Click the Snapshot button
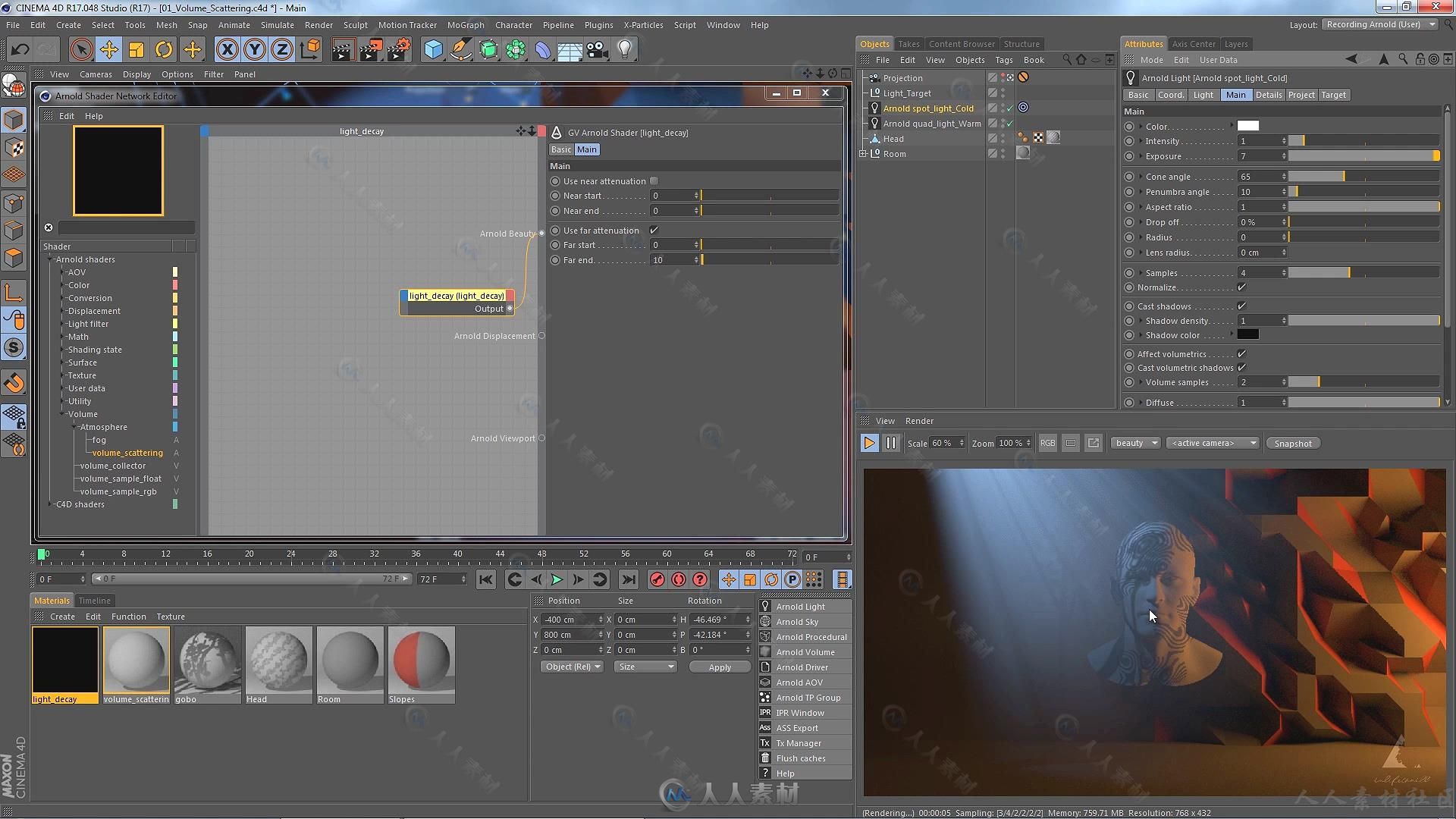Screen dimensions: 1456x819 click(1293, 444)
